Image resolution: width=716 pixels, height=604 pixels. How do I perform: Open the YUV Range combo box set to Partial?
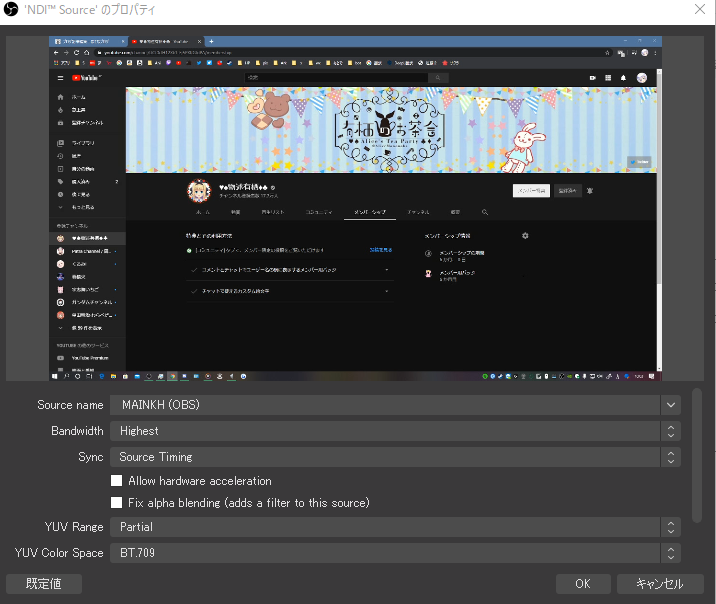click(395, 527)
